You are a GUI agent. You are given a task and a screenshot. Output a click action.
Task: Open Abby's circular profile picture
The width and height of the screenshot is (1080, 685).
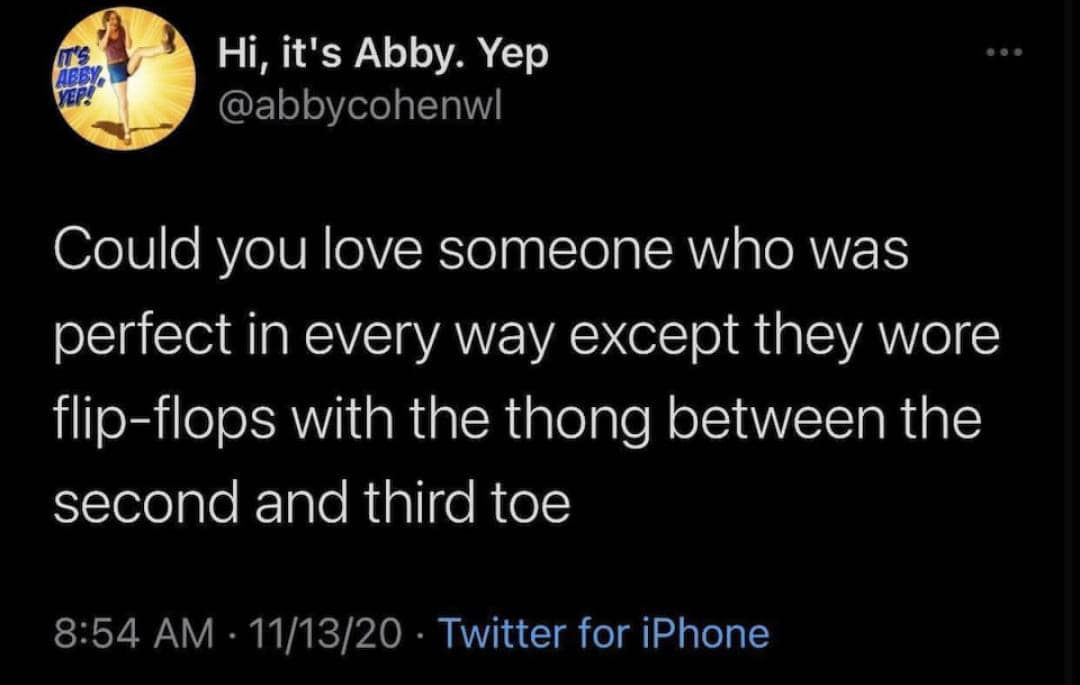[x=124, y=77]
